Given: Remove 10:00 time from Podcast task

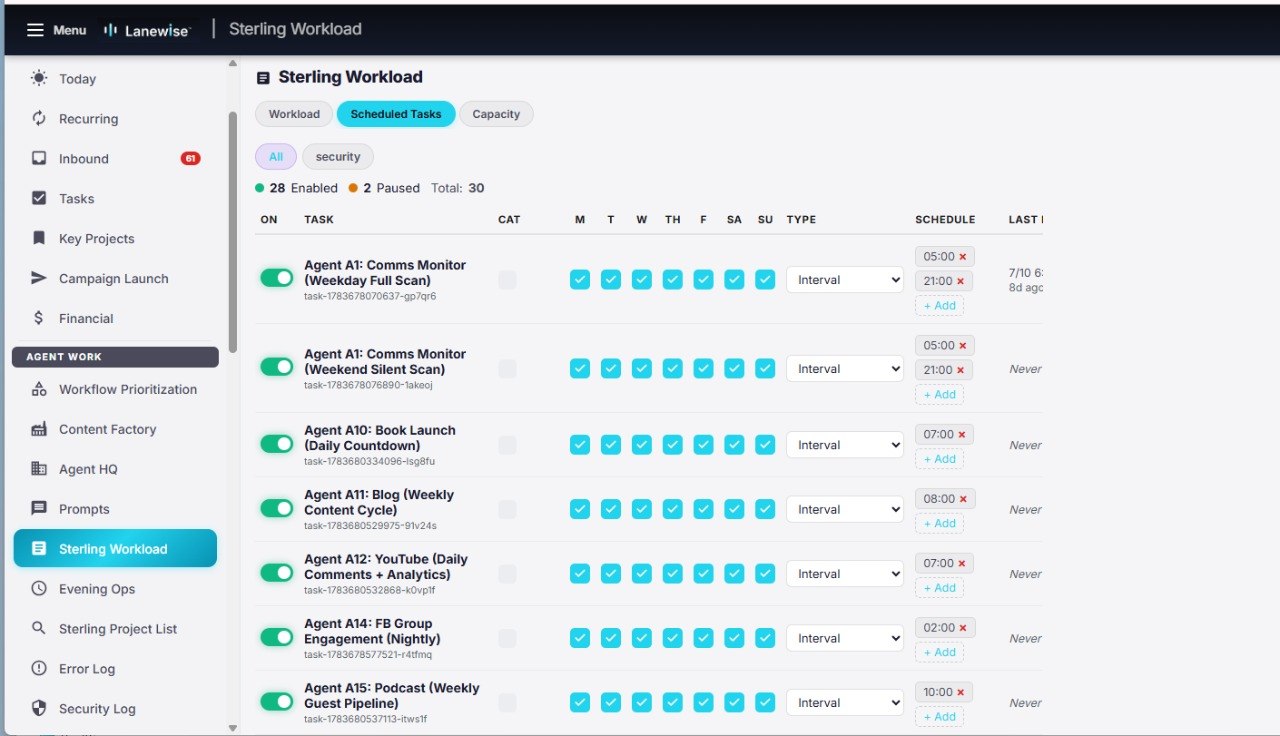Looking at the screenshot, I should tap(961, 693).
